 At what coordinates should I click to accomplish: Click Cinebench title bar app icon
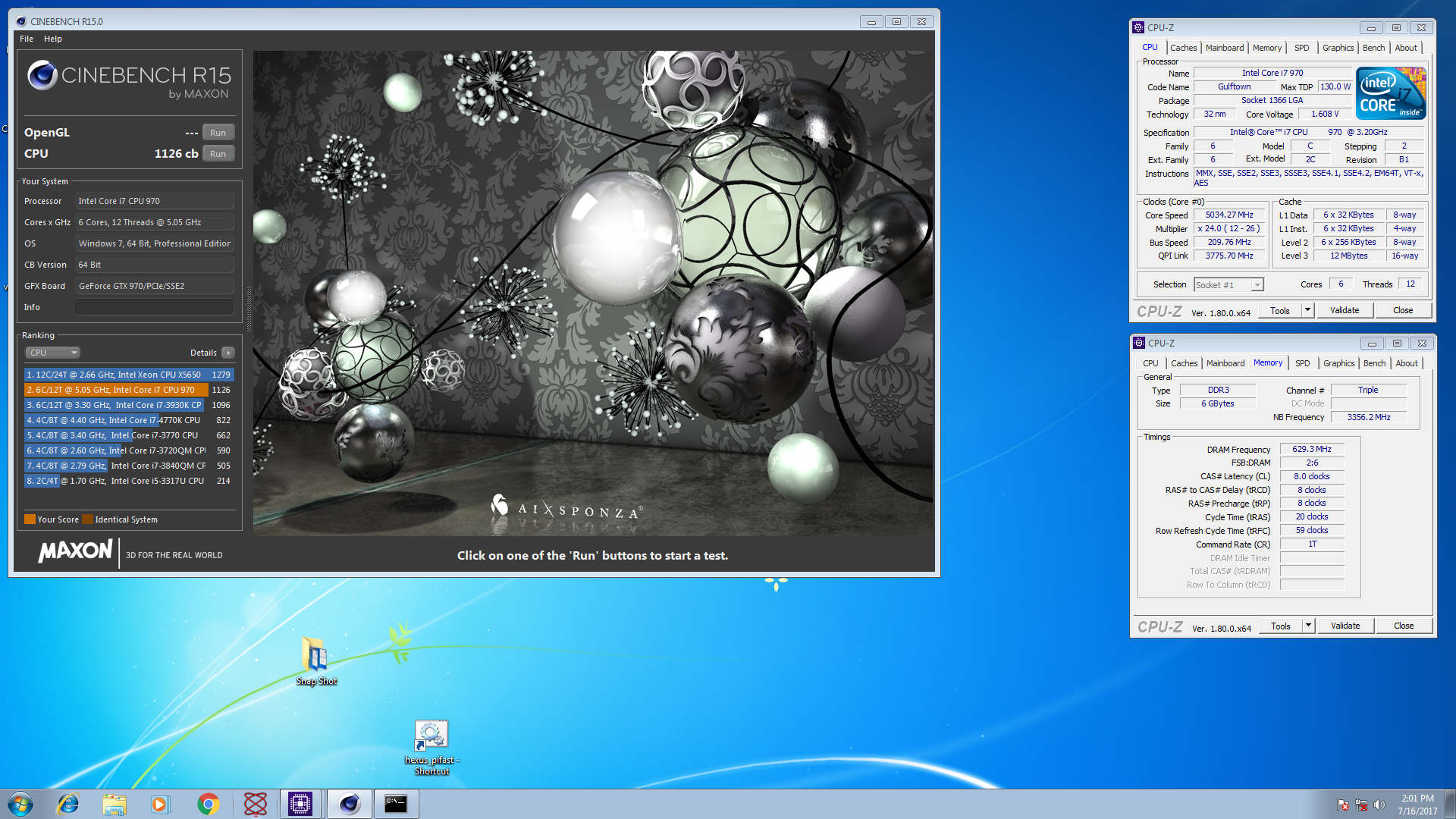(21, 21)
